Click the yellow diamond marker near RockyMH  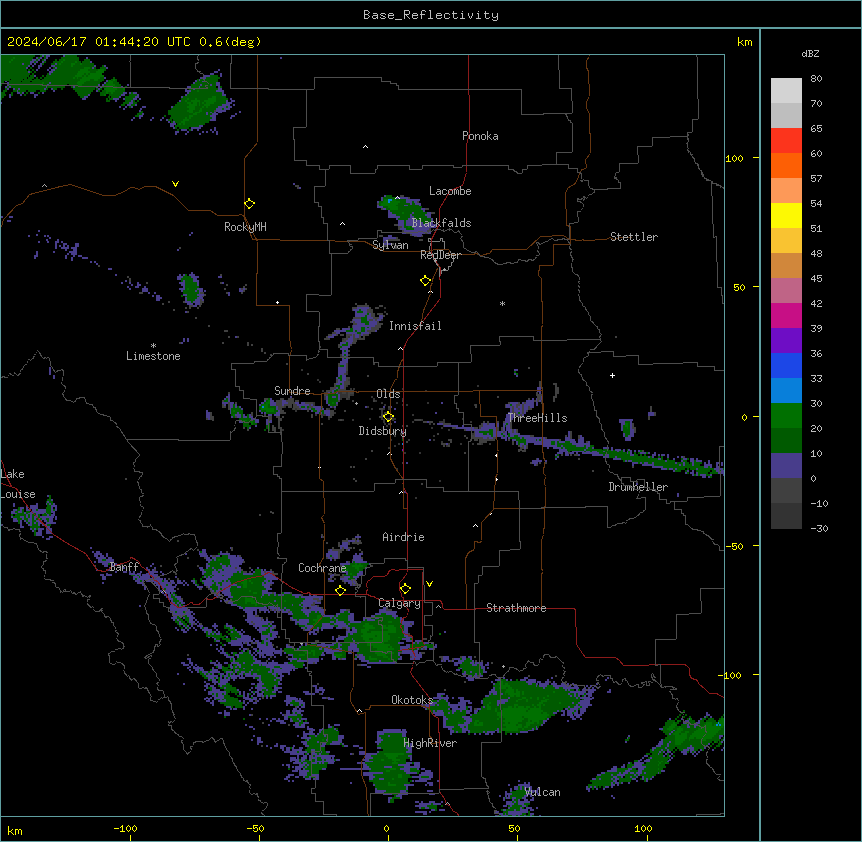[249, 204]
